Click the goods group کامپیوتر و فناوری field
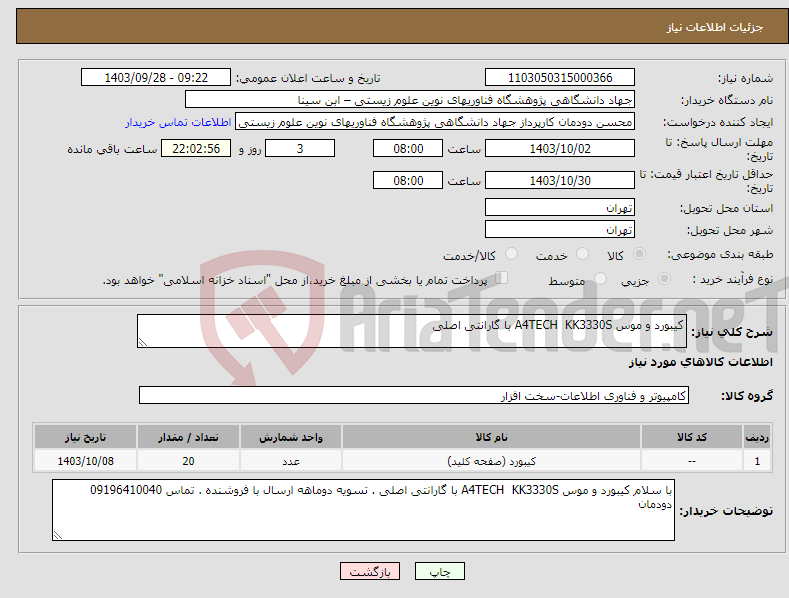789x598 pixels. click(414, 396)
